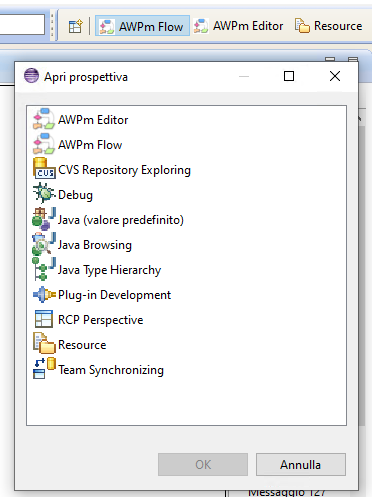The height and width of the screenshot is (497, 372).
Task: Select 'Java Type Hierarchy' entry text
Action: click(110, 270)
